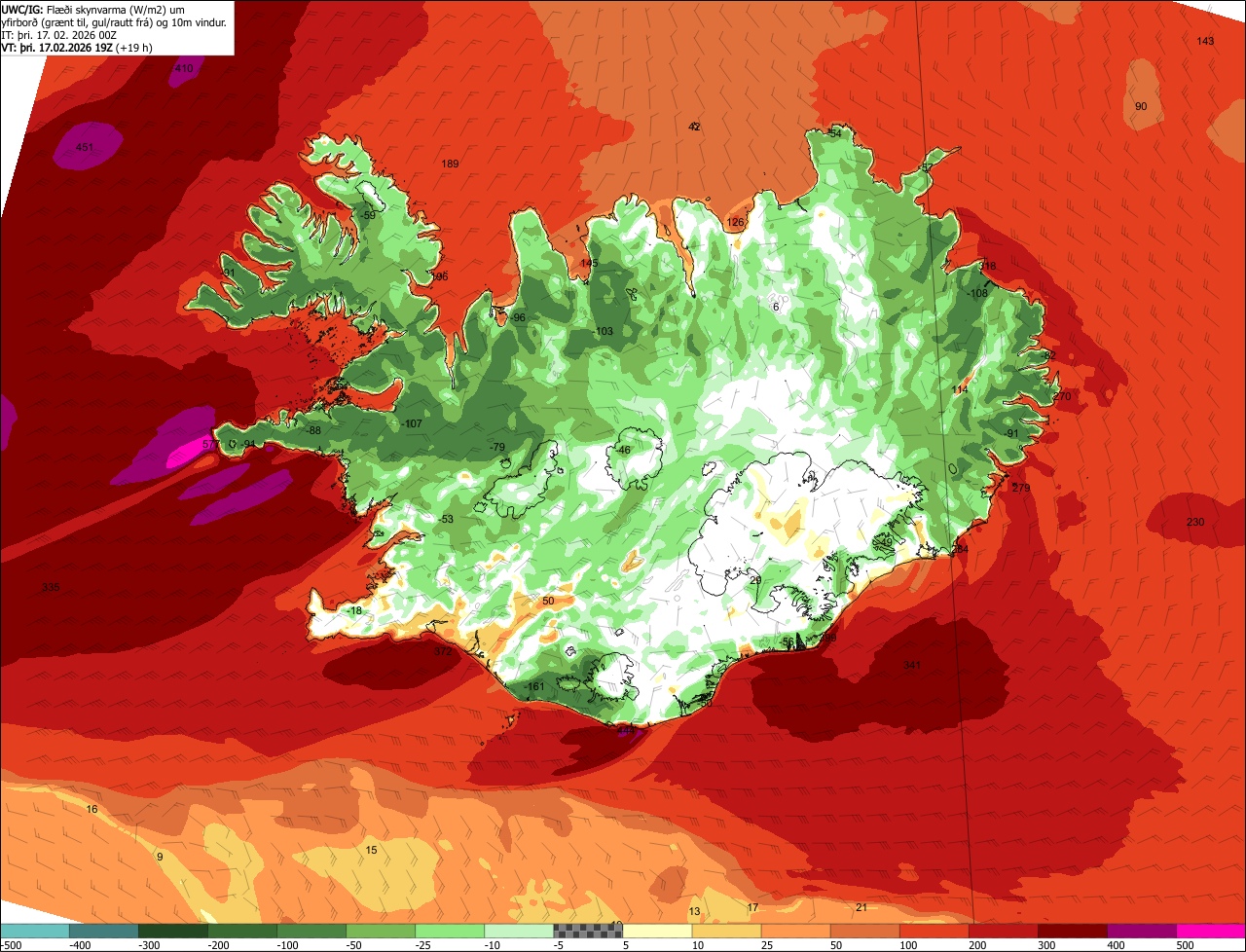Click the '189' flux value north of Iceland

[x=450, y=165]
